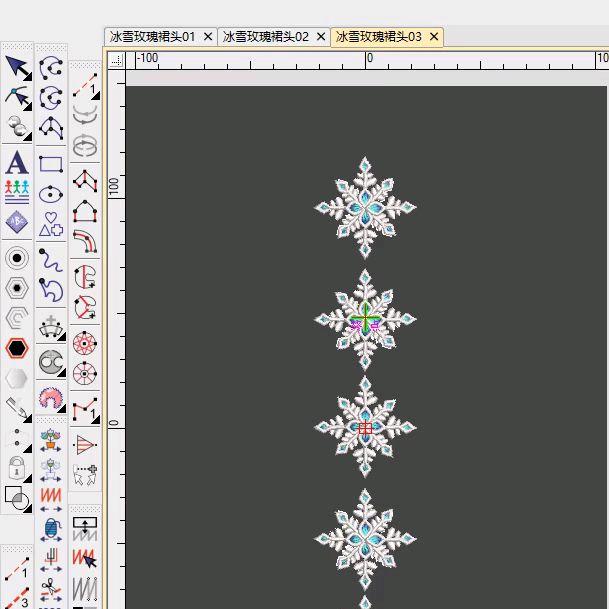
Task: Select the arrow Select Object tool
Action: (x=17, y=66)
